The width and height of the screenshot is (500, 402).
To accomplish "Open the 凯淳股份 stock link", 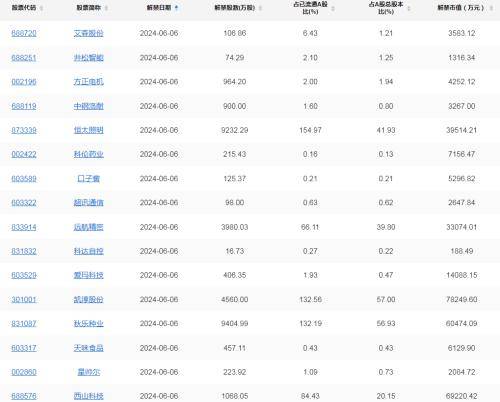I will (x=88, y=299).
